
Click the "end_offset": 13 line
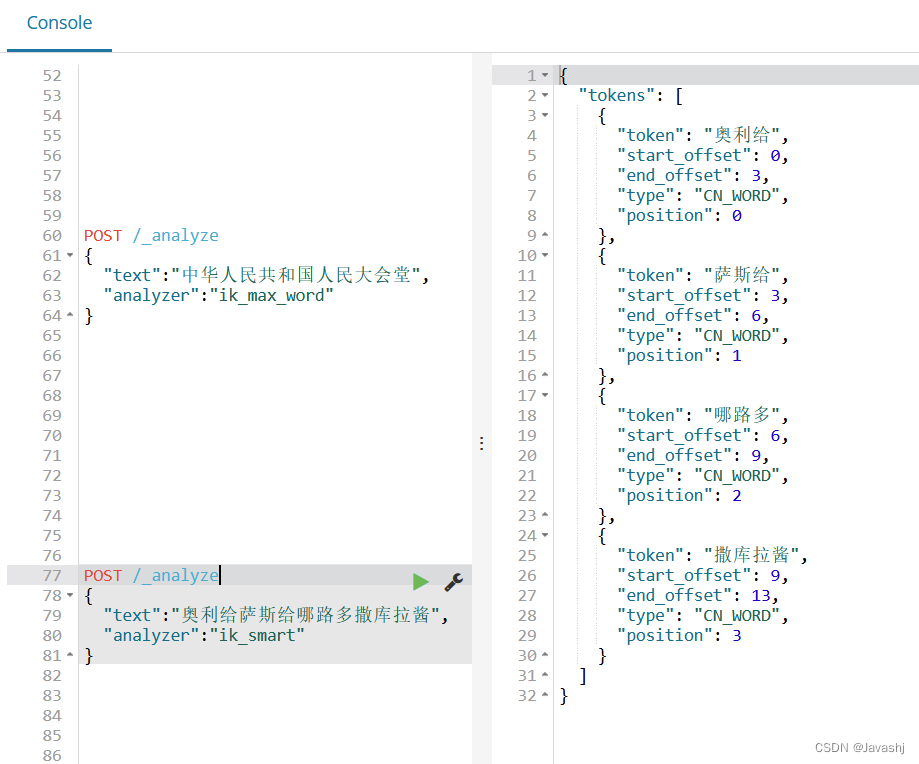coord(697,595)
